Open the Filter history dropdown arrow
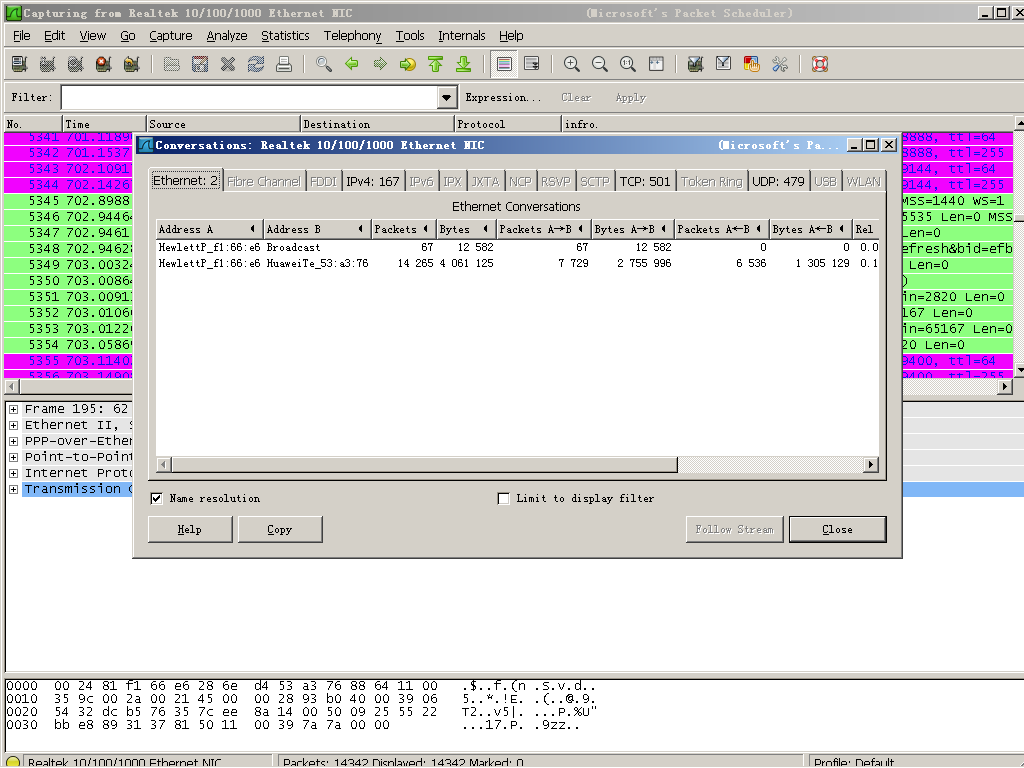Image resolution: width=1024 pixels, height=768 pixels. click(446, 98)
